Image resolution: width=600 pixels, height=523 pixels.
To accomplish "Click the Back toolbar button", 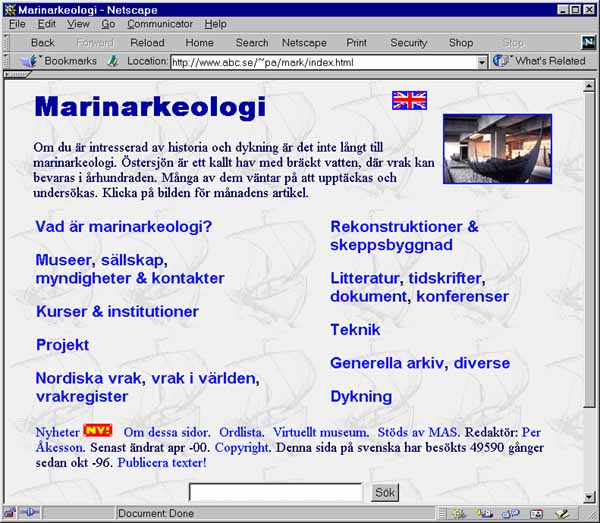I will pos(43,42).
